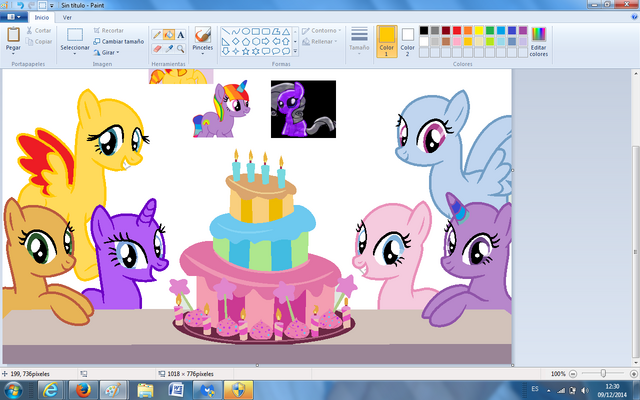Expand the Seleccionar dropdown arrow

click(75, 53)
